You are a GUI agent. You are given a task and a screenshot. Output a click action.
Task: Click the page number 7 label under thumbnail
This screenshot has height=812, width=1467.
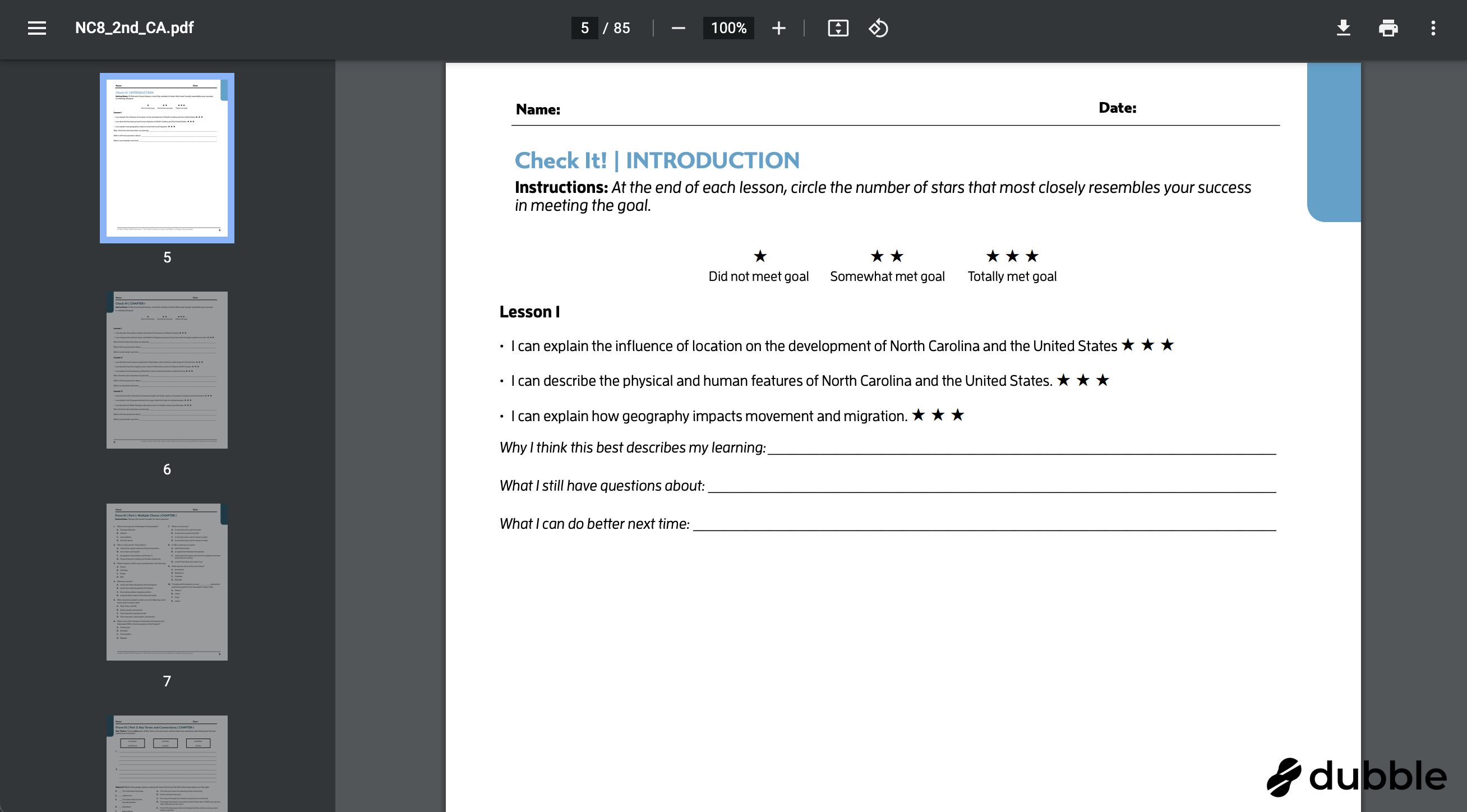(x=167, y=681)
